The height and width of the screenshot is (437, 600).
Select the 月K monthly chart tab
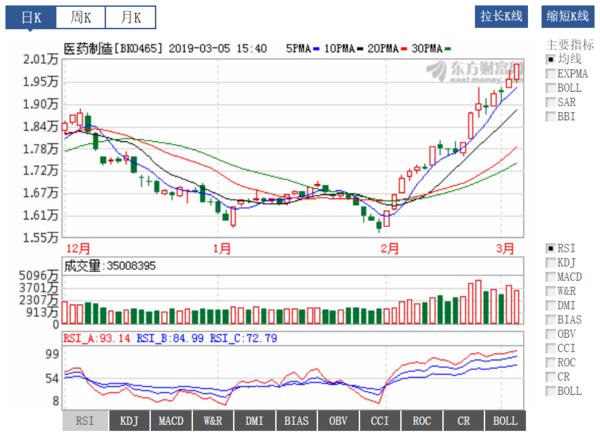pos(130,17)
